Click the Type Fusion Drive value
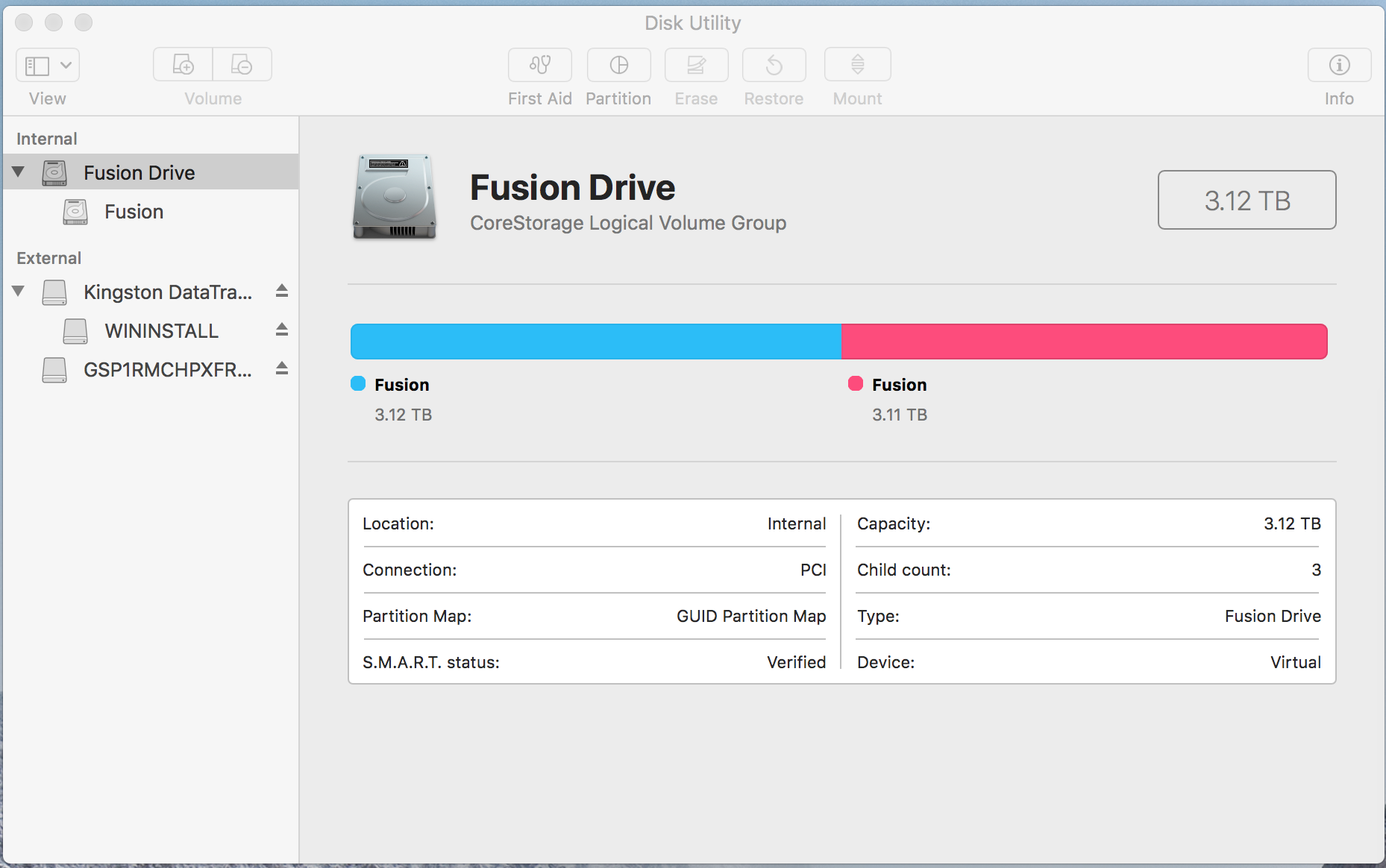 [1273, 616]
